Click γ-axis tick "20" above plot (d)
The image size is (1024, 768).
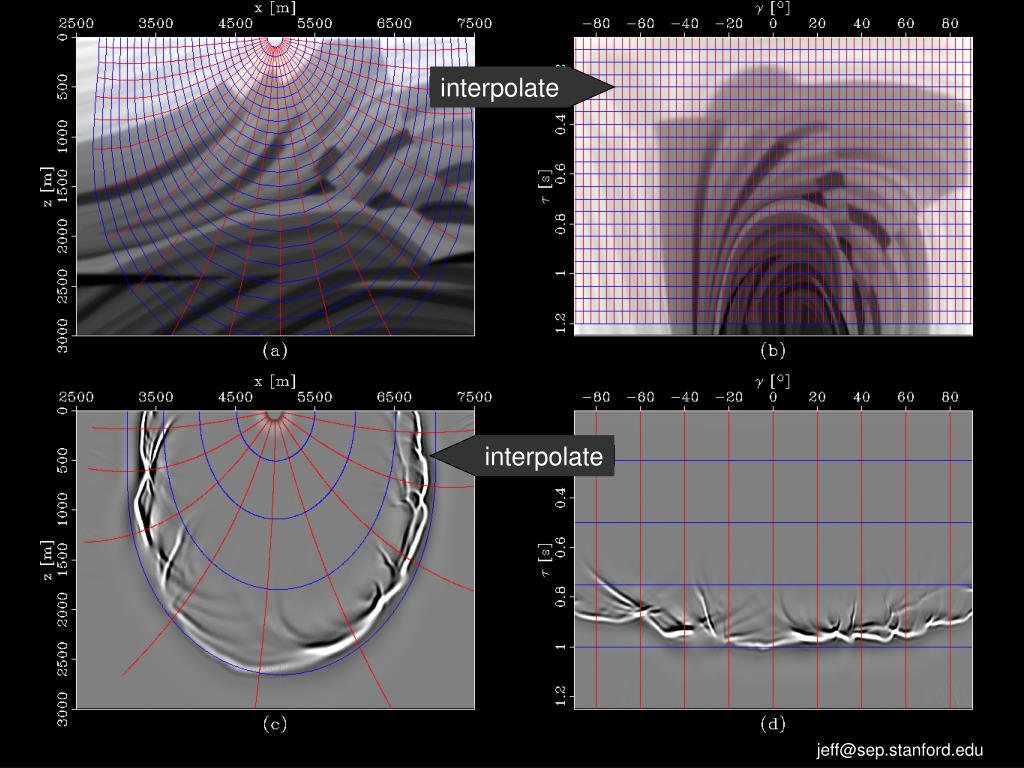(x=818, y=397)
